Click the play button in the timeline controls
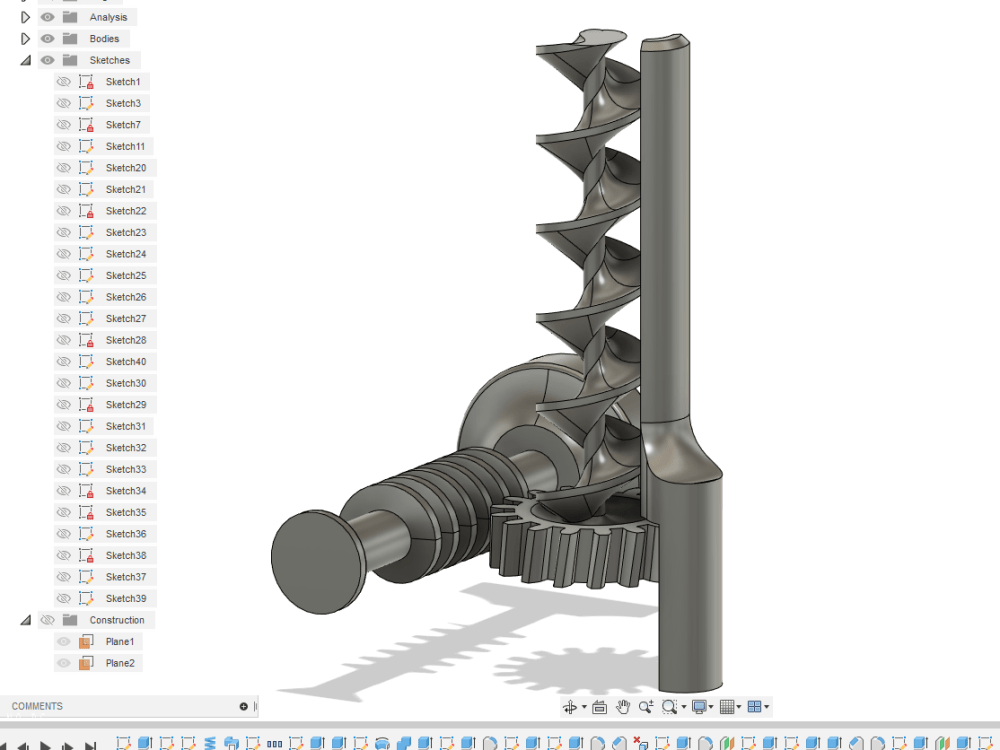This screenshot has width=1000, height=750. [x=45, y=743]
